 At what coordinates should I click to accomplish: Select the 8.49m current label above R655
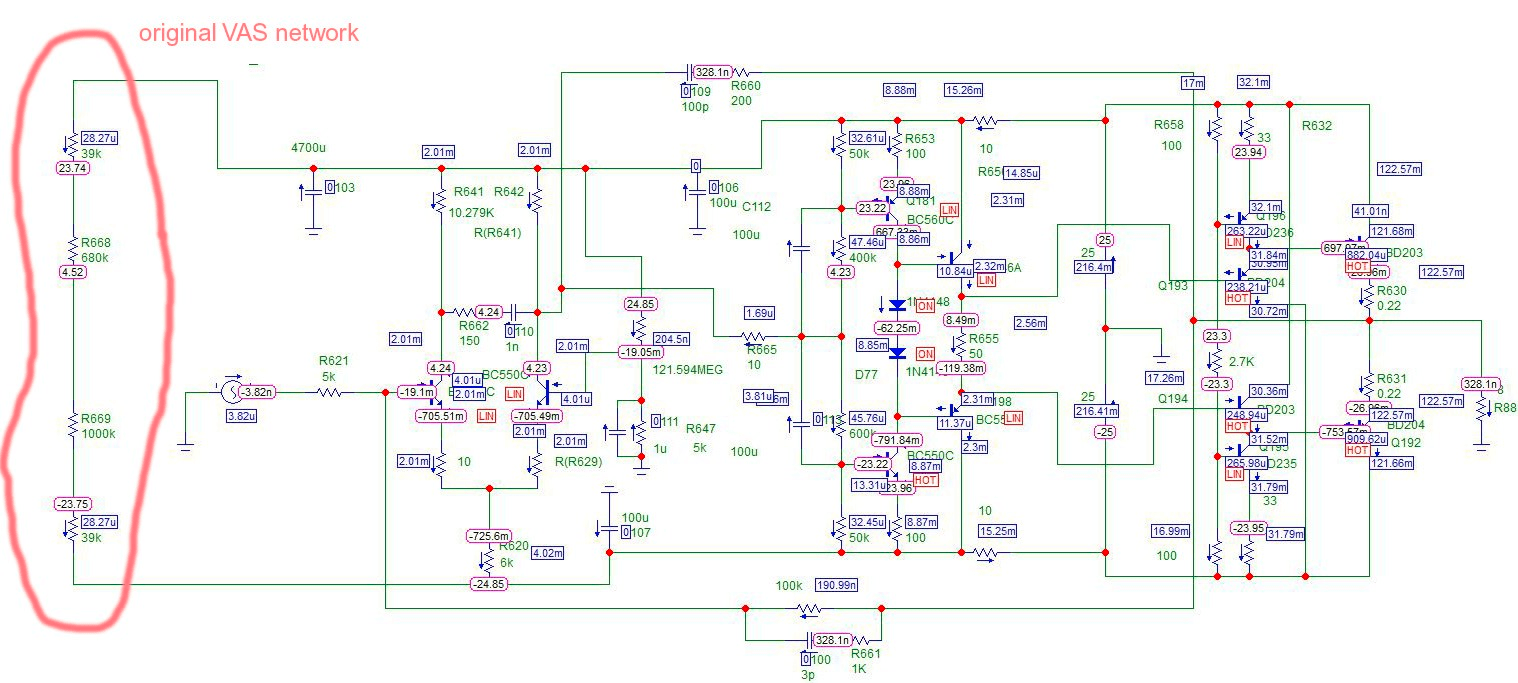point(961,320)
